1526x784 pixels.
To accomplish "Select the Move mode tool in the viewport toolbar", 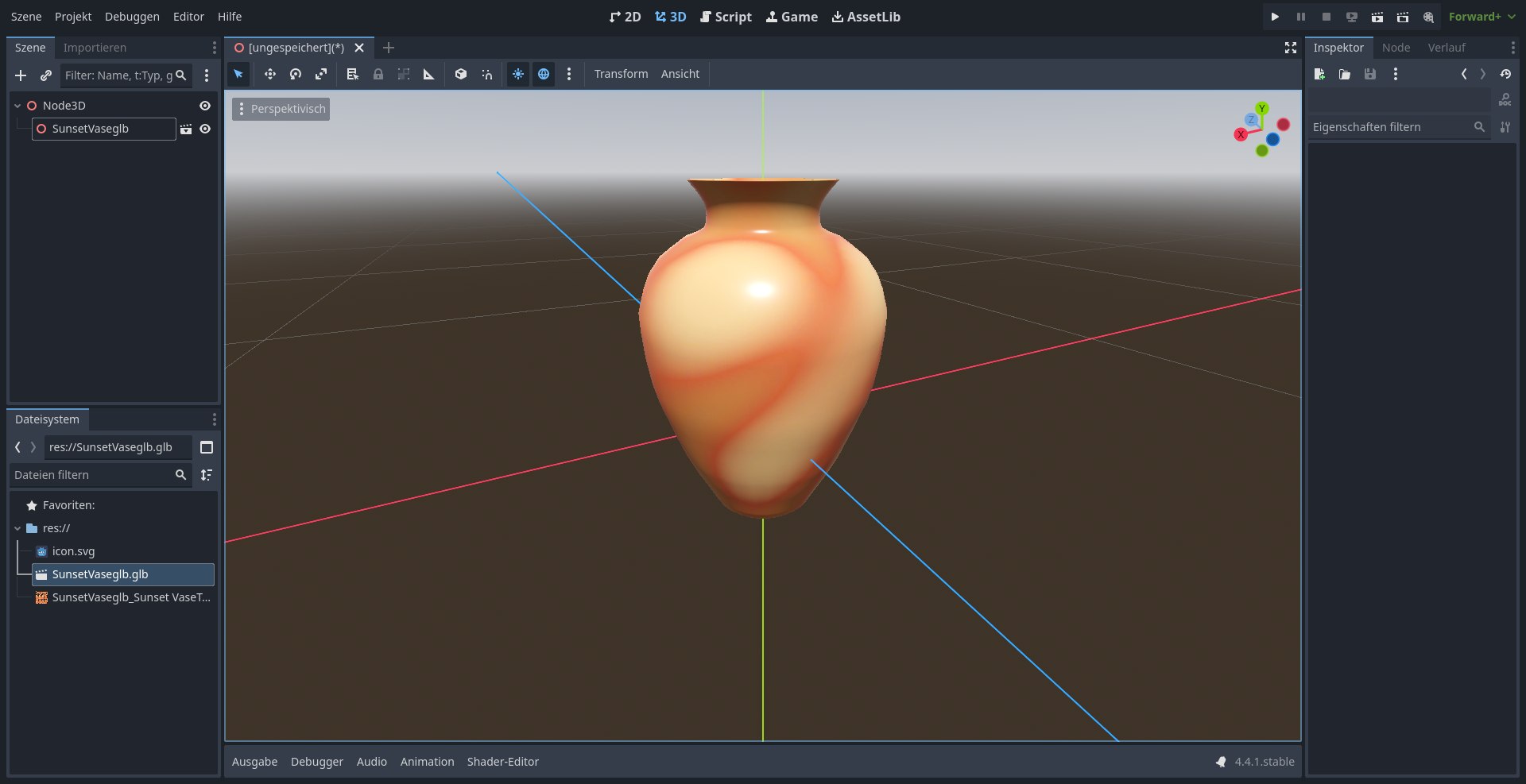I will tap(270, 74).
